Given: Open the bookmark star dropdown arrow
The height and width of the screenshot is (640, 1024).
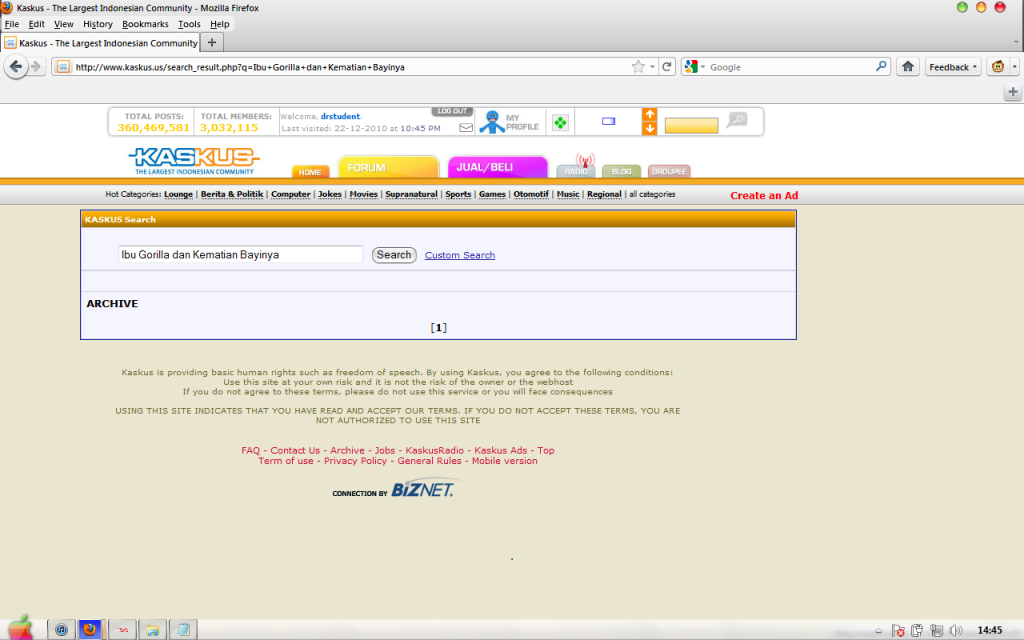Looking at the screenshot, I should click(x=652, y=67).
